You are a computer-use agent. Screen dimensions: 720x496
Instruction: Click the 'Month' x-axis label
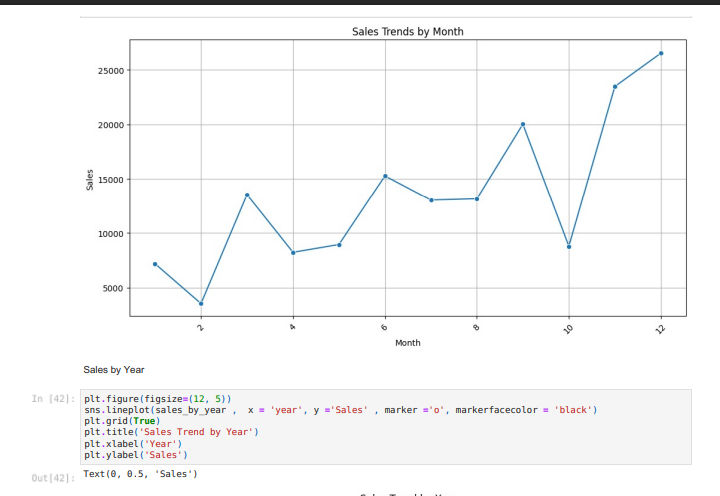(x=408, y=343)
